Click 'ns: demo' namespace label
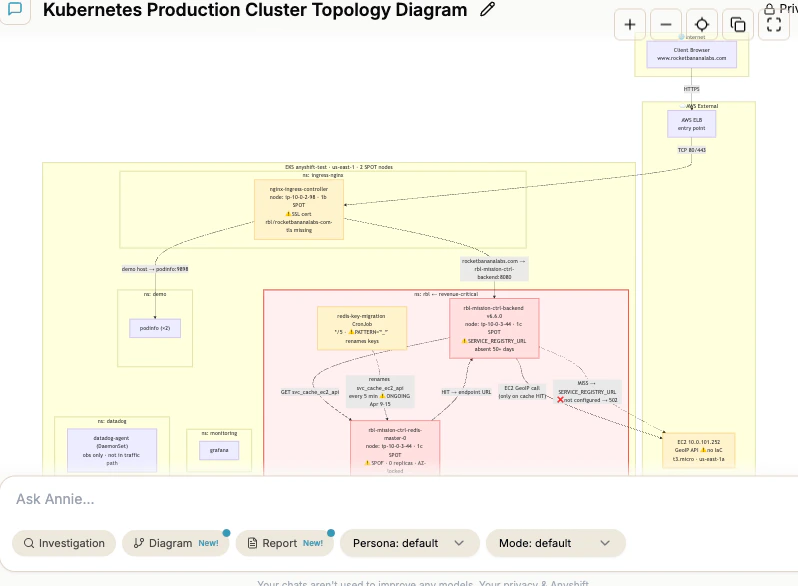Viewport: 798px width, 586px height. pyautogui.click(x=155, y=294)
